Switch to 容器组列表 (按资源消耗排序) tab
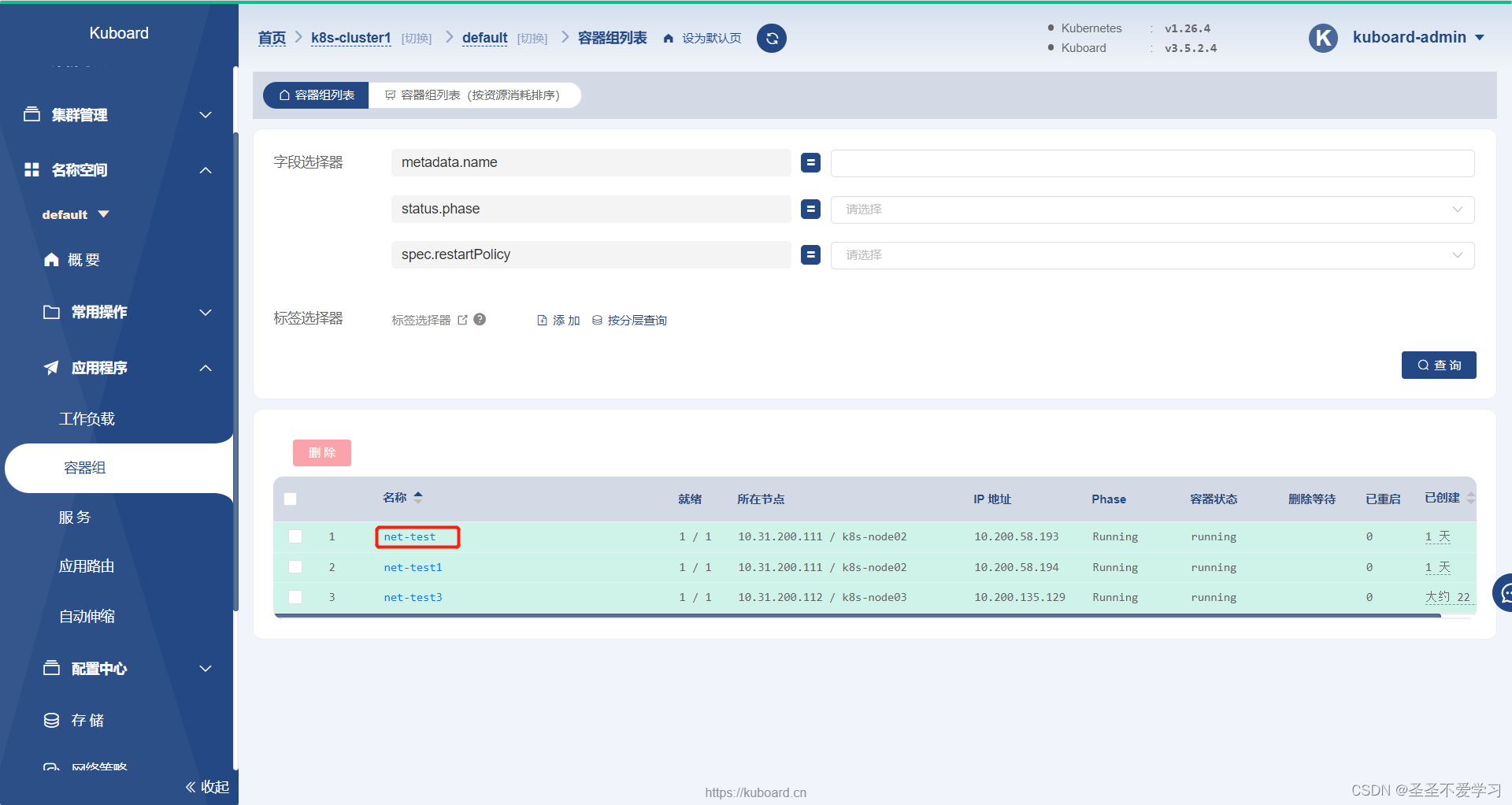 [x=475, y=95]
